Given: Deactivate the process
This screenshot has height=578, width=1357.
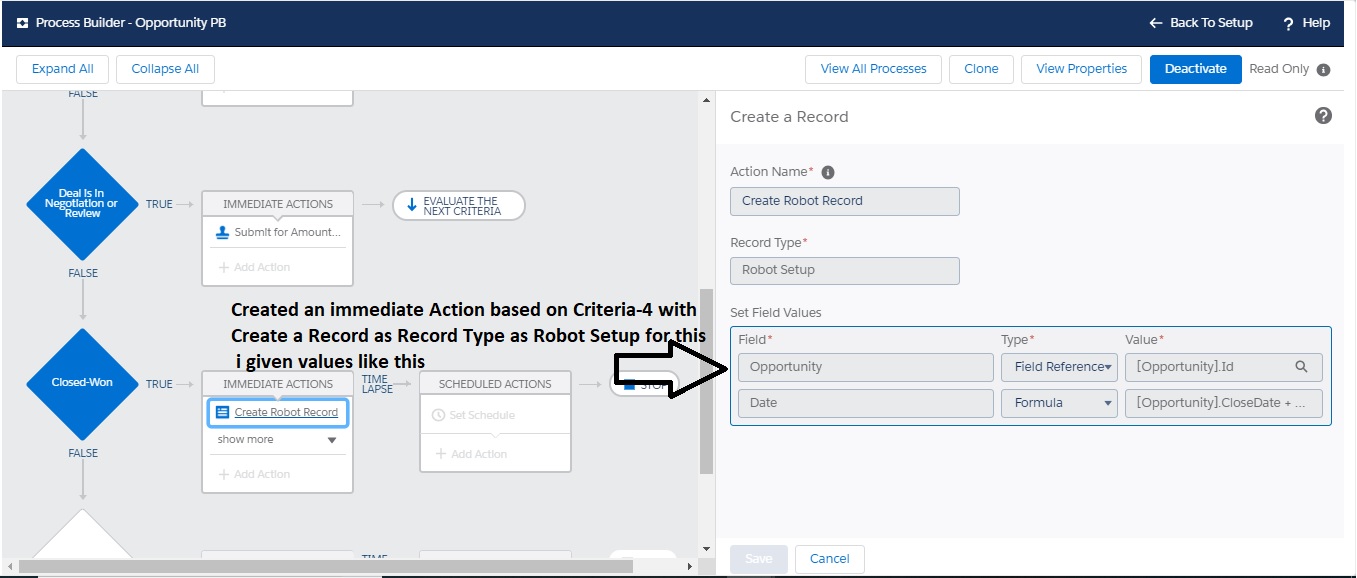Looking at the screenshot, I should tap(1195, 69).
